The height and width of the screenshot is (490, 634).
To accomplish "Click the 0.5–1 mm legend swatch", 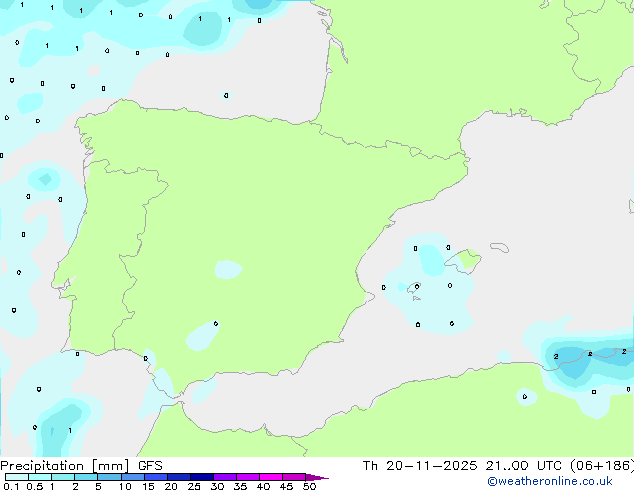I will (x=40, y=477).
